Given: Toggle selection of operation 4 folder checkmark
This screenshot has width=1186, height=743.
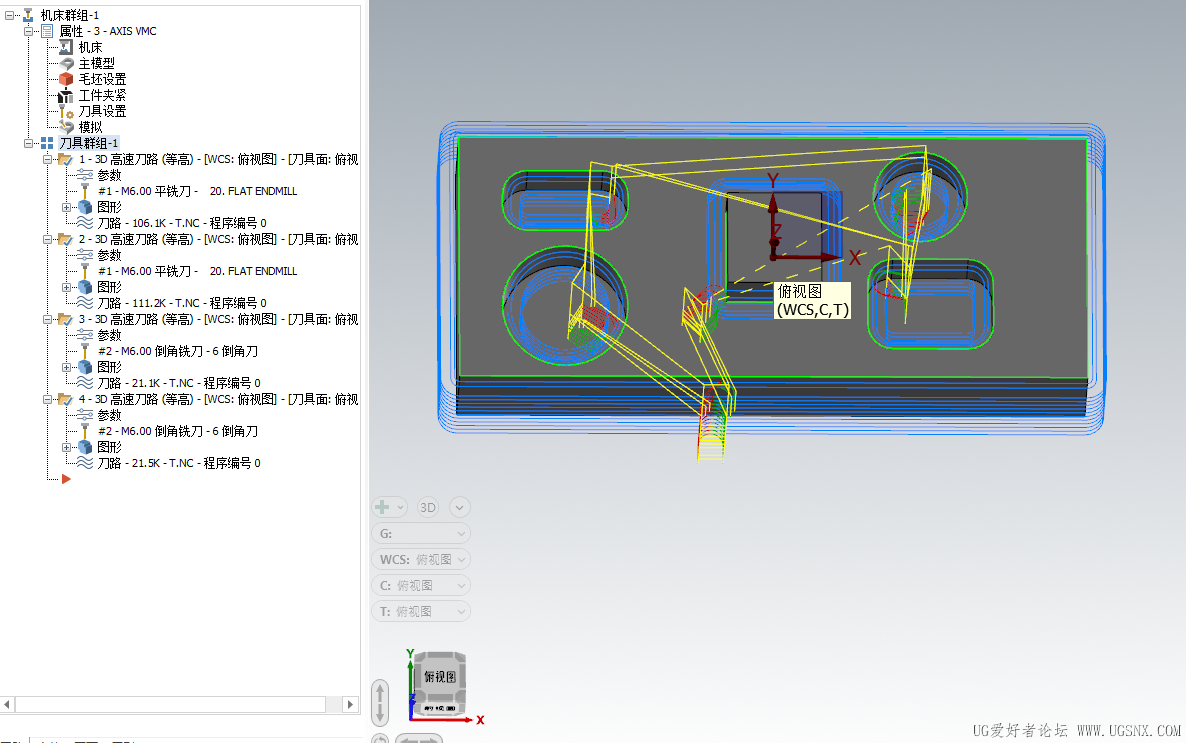Looking at the screenshot, I should (65, 399).
